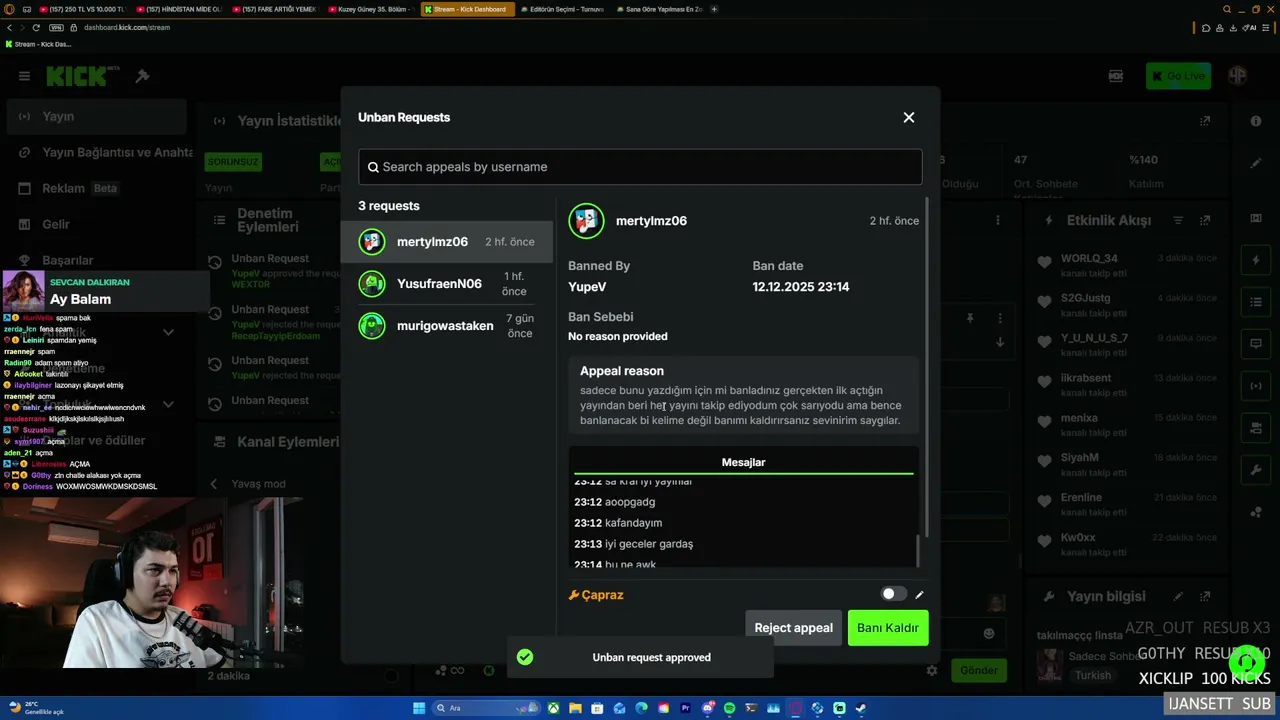
Task: Open the stream signal icon in right rail
Action: pos(1256,386)
